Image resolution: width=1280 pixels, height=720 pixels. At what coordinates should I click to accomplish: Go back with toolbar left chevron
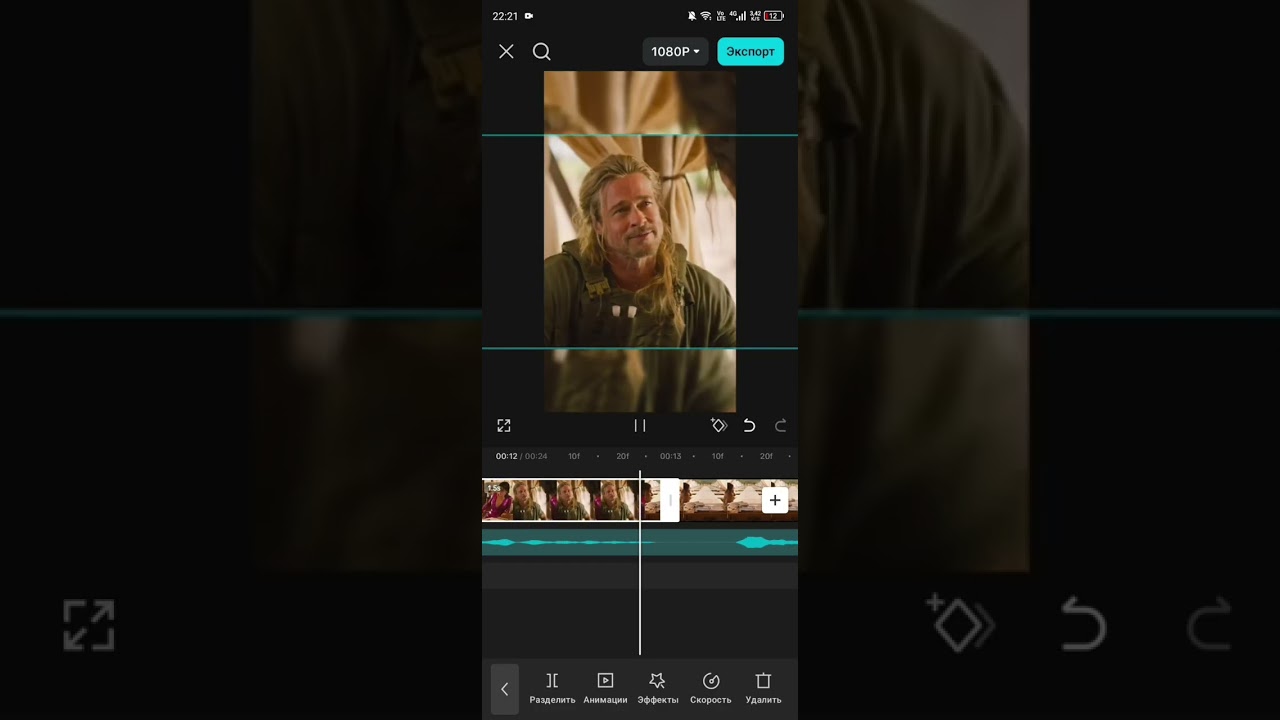505,689
